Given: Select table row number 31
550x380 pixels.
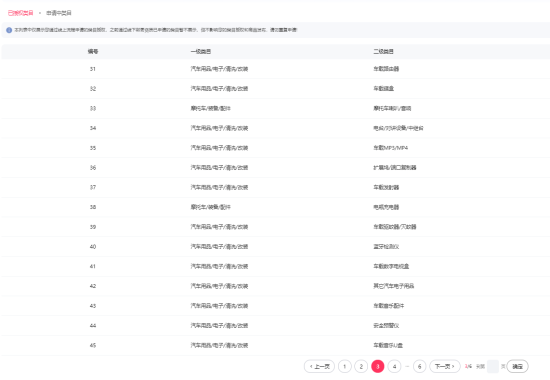Looking at the screenshot, I should (276, 69).
